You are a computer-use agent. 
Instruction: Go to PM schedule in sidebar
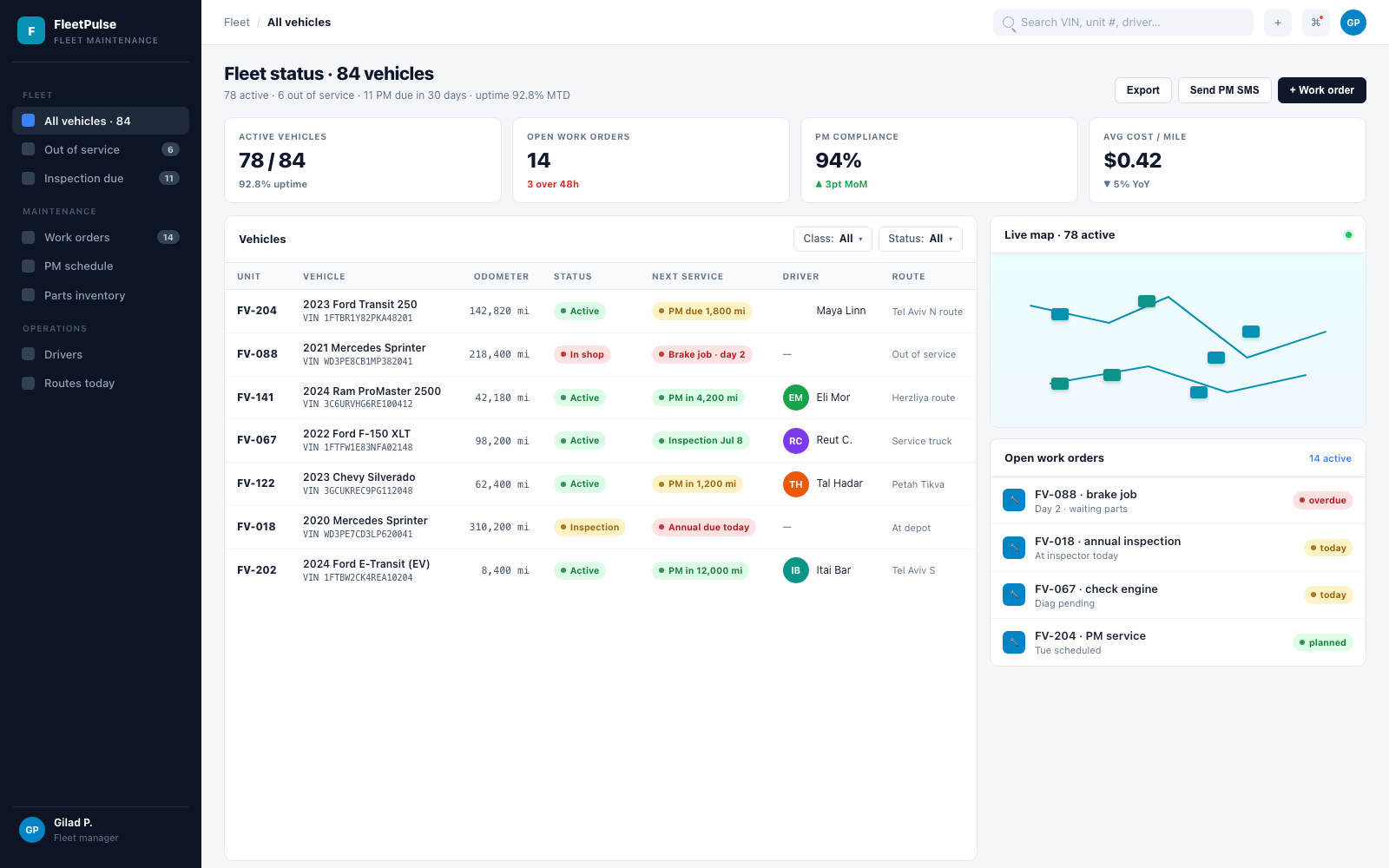pos(101,266)
